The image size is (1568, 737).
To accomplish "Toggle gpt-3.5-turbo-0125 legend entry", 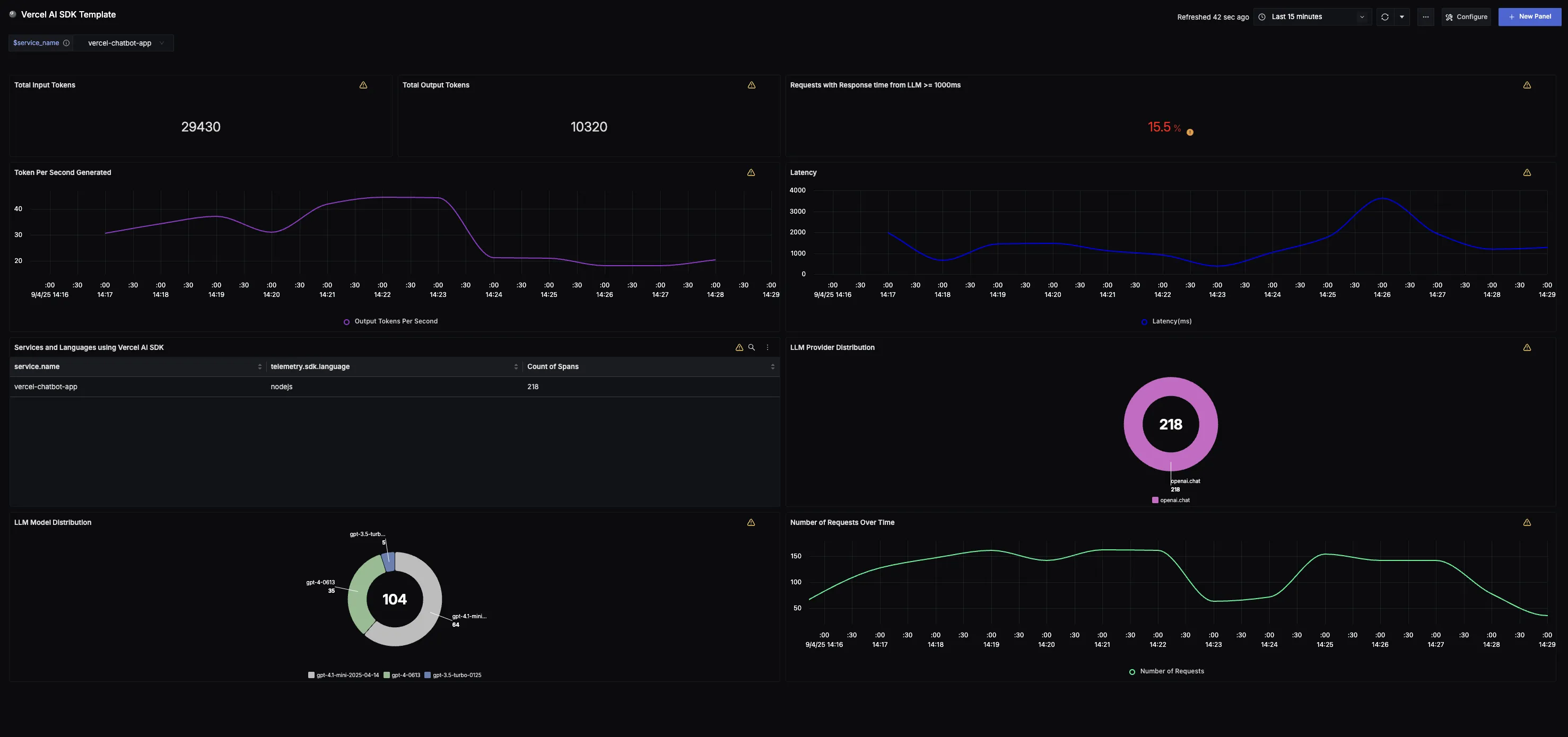I will tap(453, 675).
